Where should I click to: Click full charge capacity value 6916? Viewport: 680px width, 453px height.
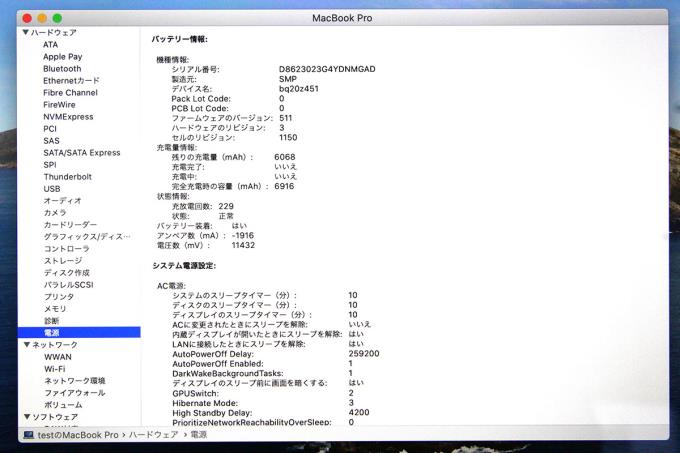click(284, 186)
